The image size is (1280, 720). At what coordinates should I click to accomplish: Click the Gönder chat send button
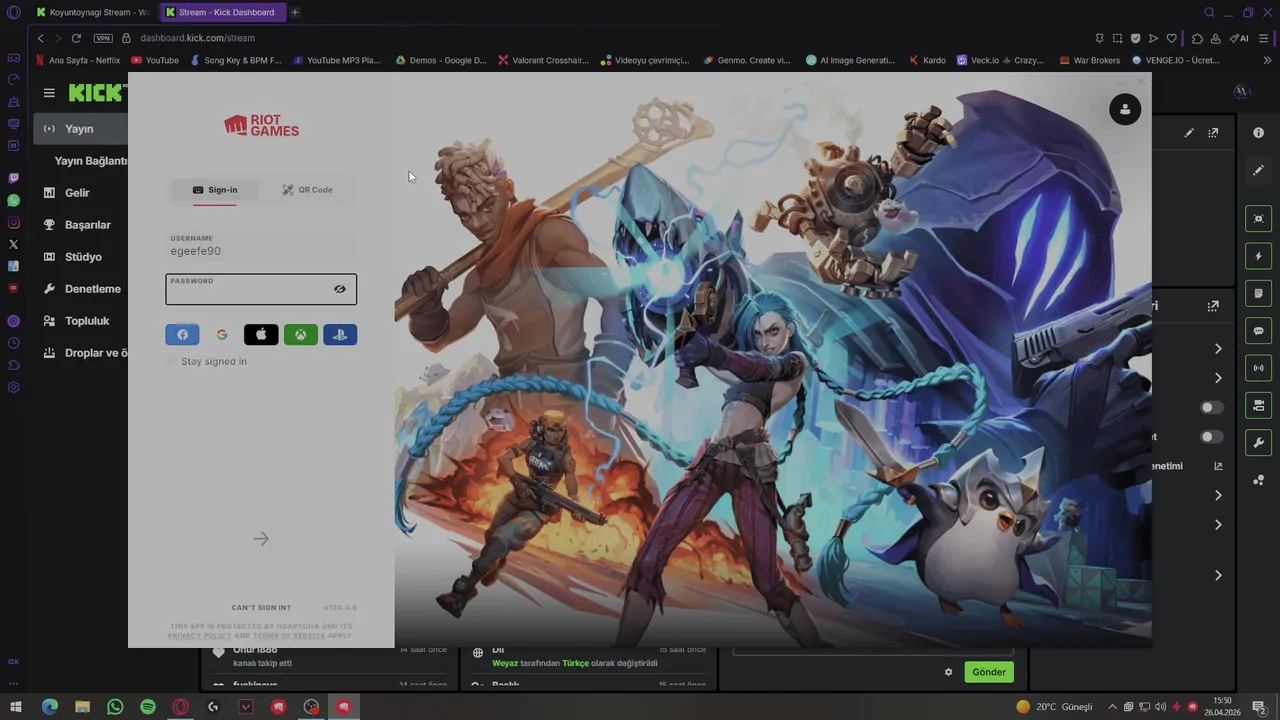click(989, 672)
